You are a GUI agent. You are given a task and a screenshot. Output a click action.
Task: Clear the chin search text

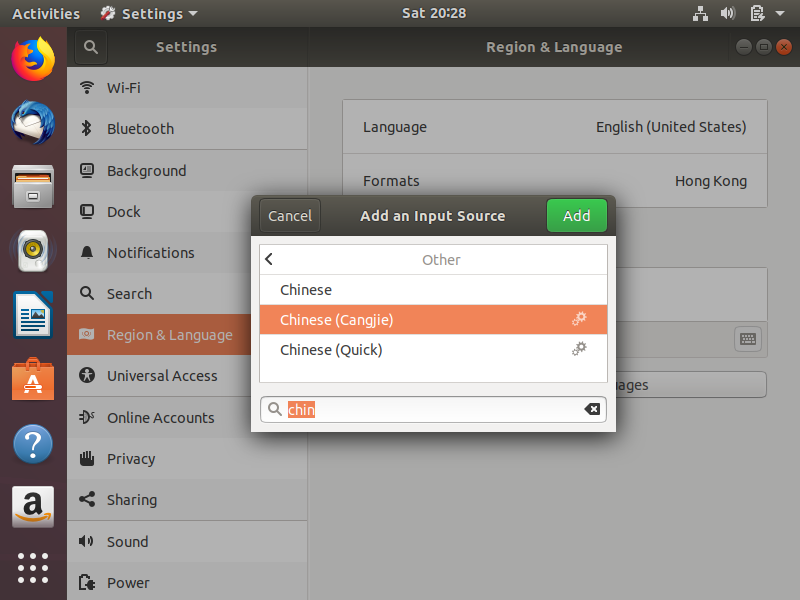tap(592, 409)
